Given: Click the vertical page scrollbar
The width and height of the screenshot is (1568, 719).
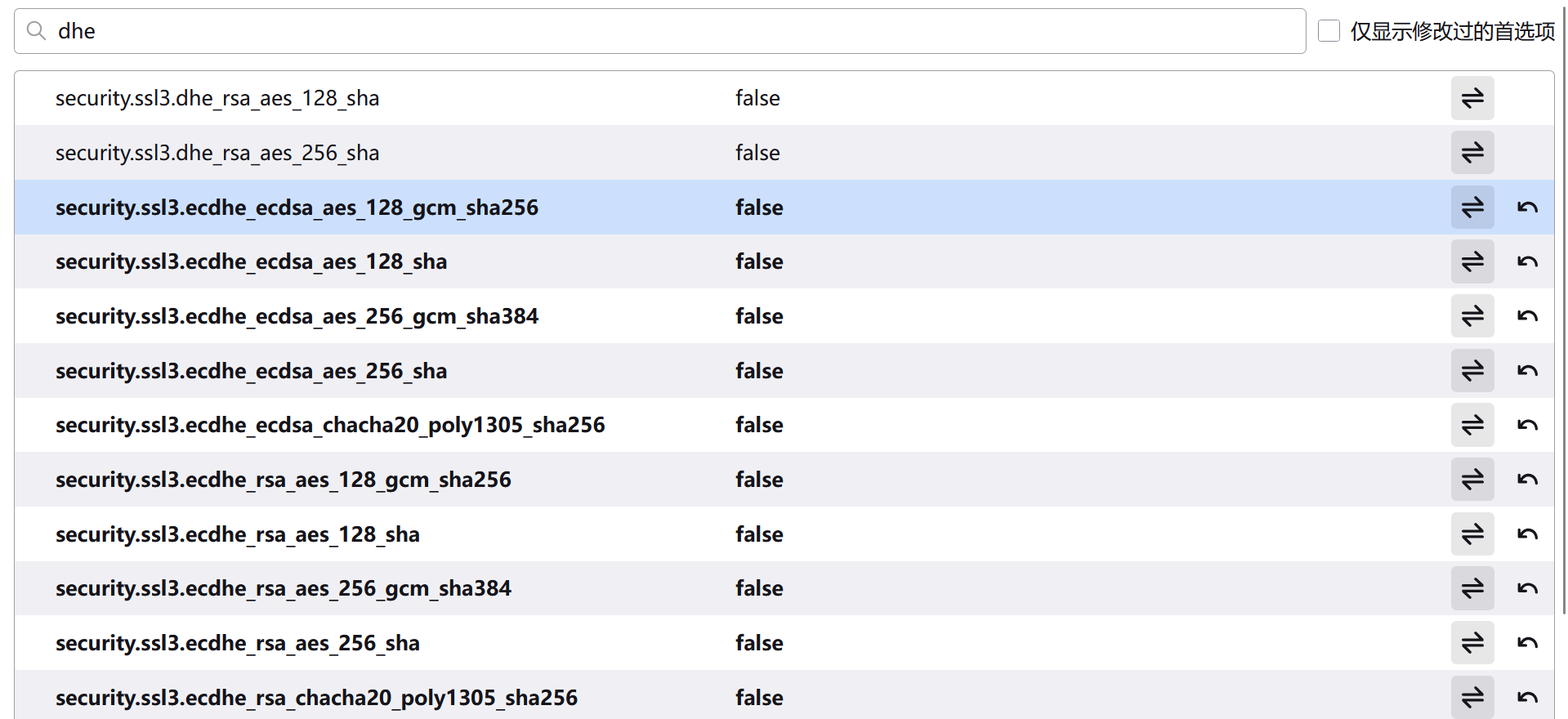Looking at the screenshot, I should click(x=1564, y=327).
